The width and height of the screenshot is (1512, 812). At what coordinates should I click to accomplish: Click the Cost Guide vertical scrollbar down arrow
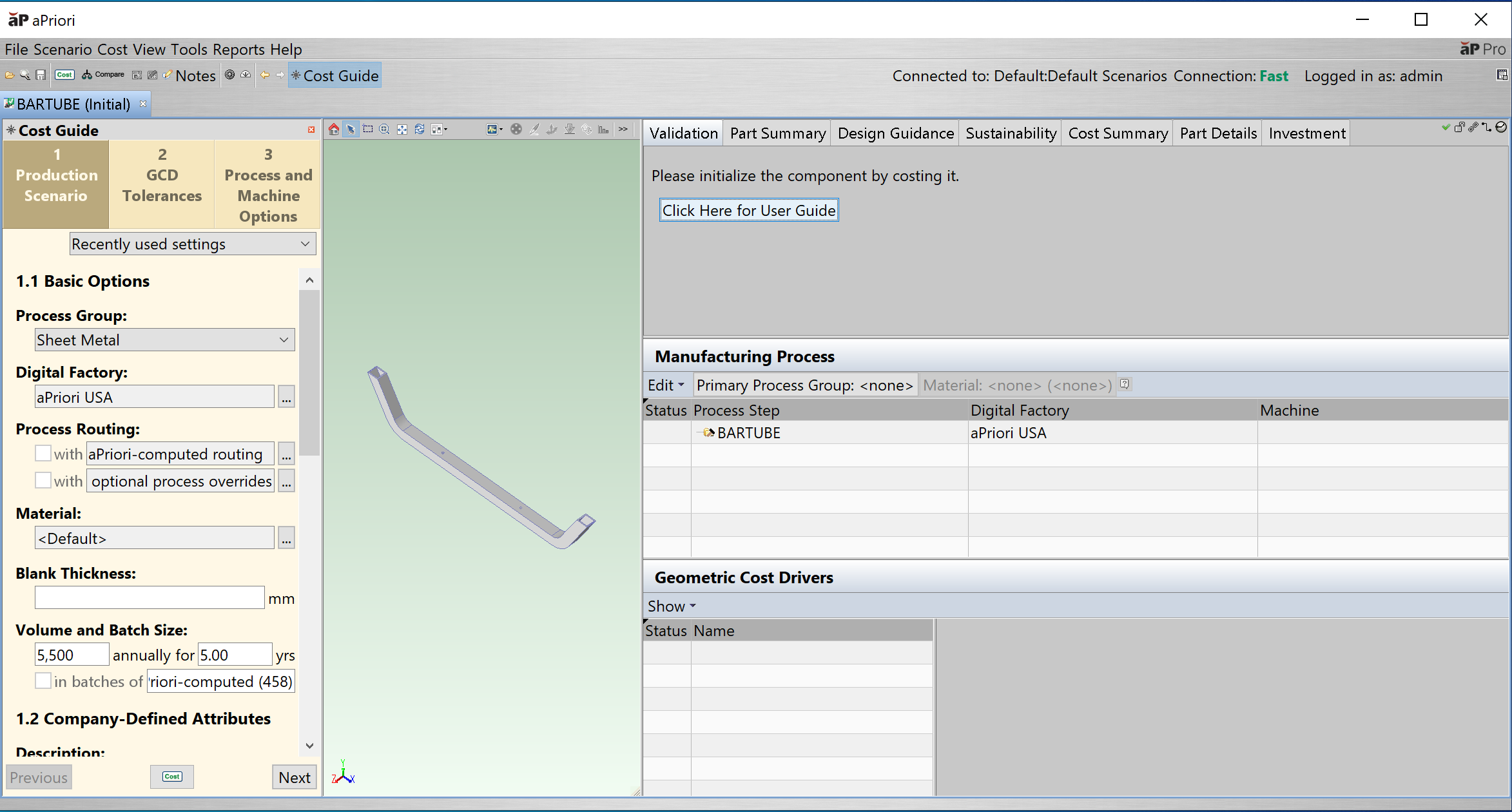pyautogui.click(x=309, y=746)
